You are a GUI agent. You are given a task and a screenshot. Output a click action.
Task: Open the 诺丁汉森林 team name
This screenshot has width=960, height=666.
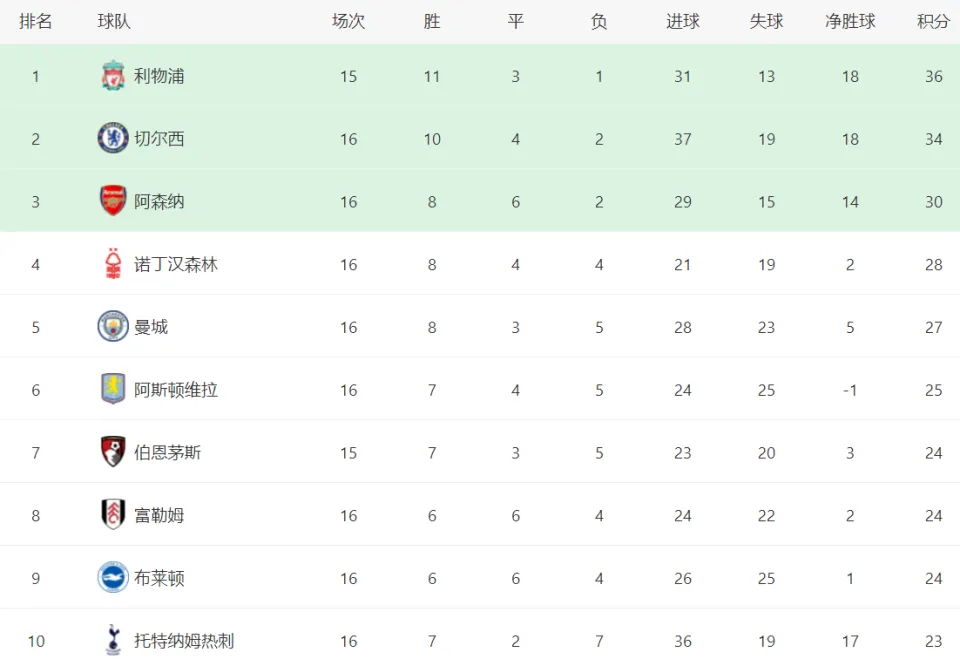[x=176, y=264]
